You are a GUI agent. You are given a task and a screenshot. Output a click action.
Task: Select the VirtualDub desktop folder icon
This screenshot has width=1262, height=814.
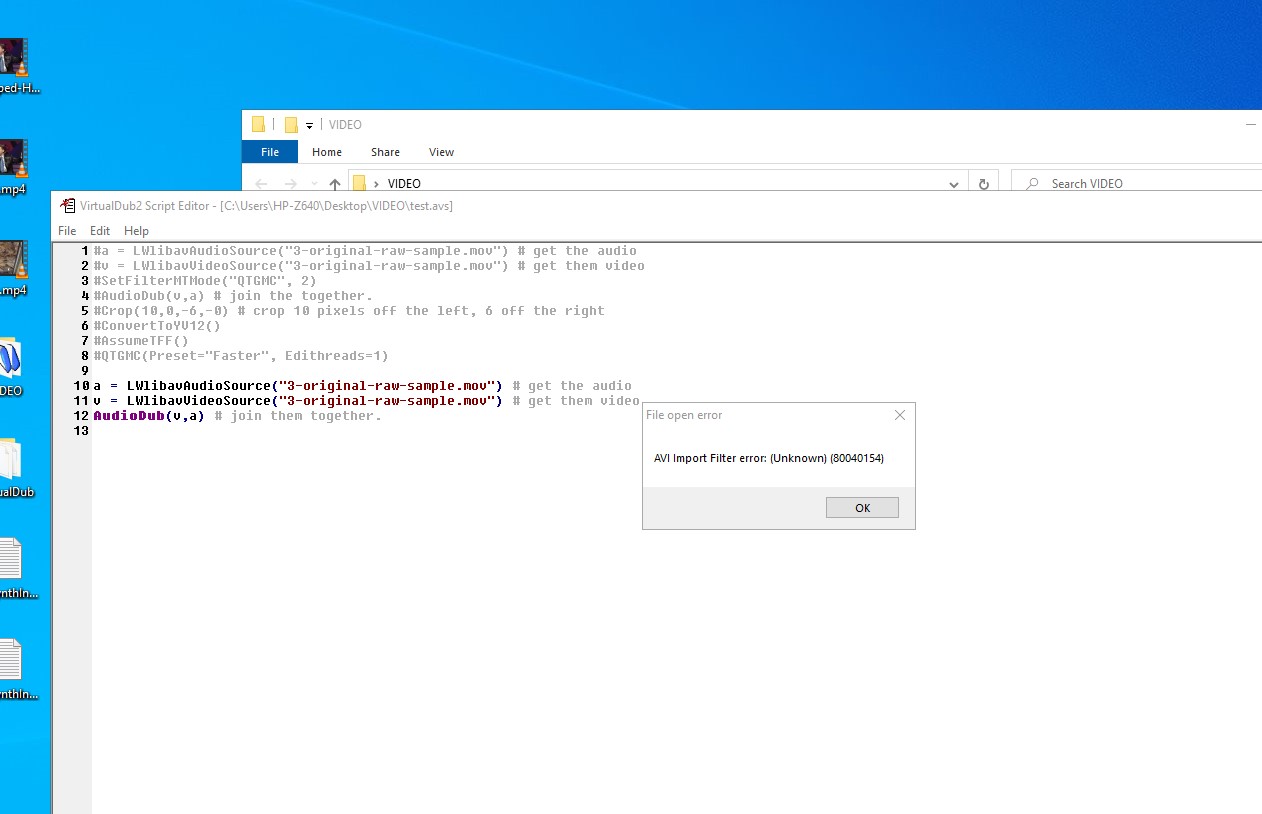10,460
